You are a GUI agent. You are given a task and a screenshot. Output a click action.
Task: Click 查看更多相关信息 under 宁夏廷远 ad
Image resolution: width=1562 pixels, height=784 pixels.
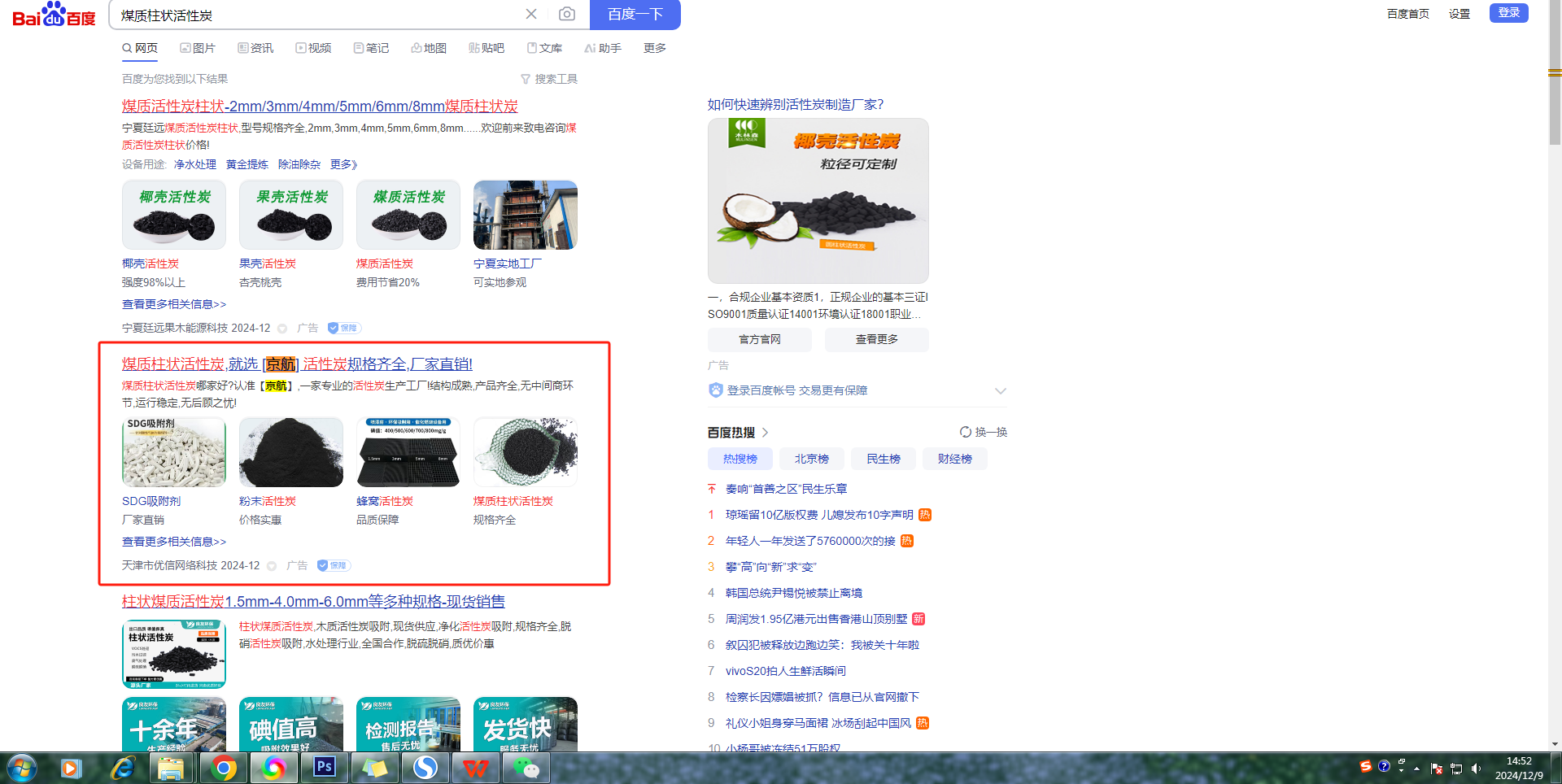pos(174,304)
